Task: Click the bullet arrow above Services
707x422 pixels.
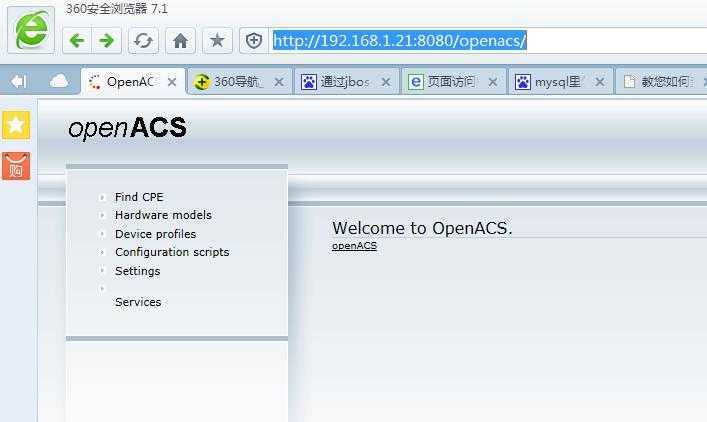Action: pos(102,289)
